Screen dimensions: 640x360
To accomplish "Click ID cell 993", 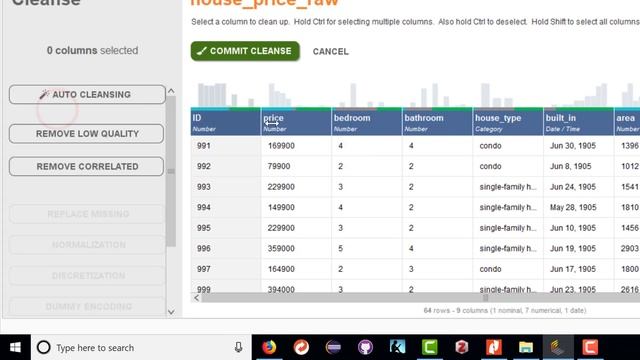I will (226, 187).
